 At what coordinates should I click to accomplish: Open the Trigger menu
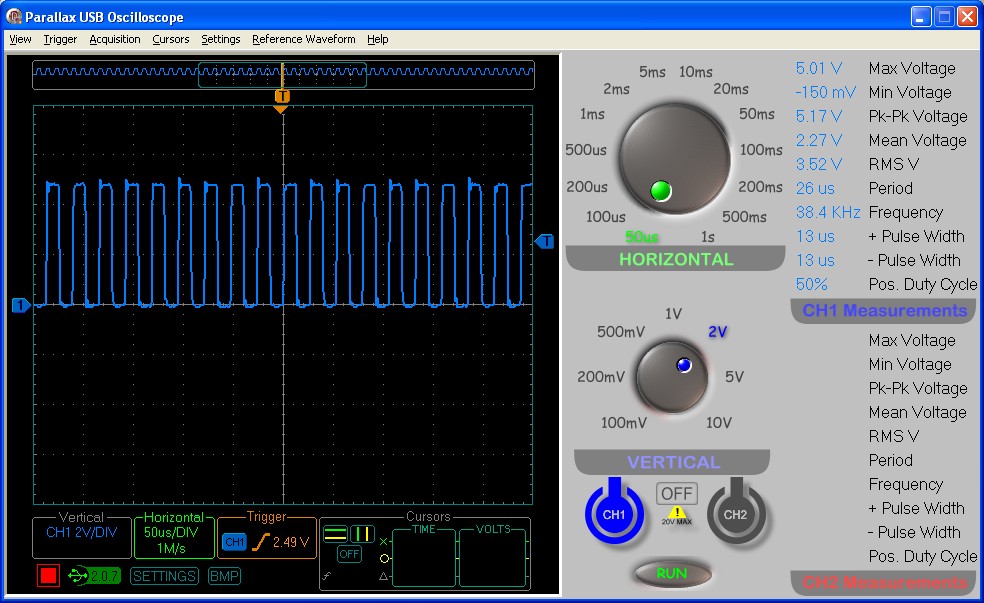(x=60, y=39)
